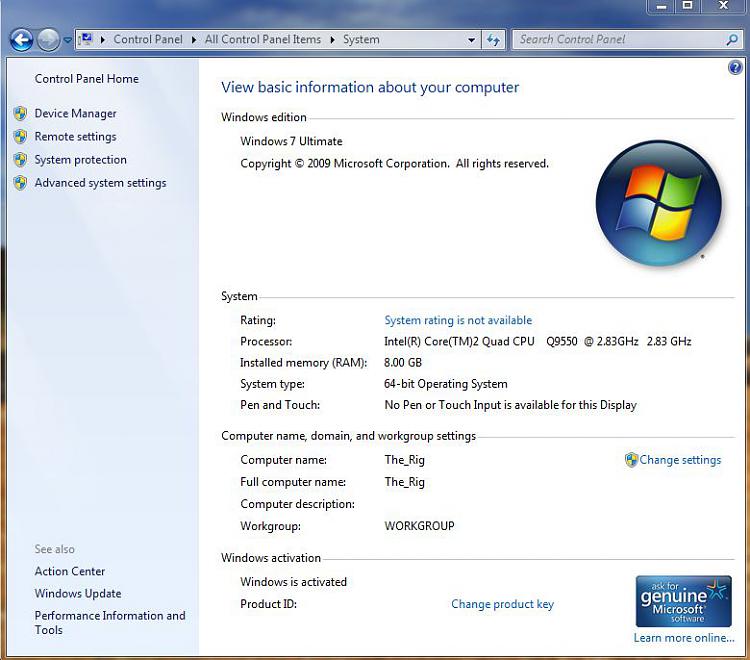Close the System window

(724, 6)
